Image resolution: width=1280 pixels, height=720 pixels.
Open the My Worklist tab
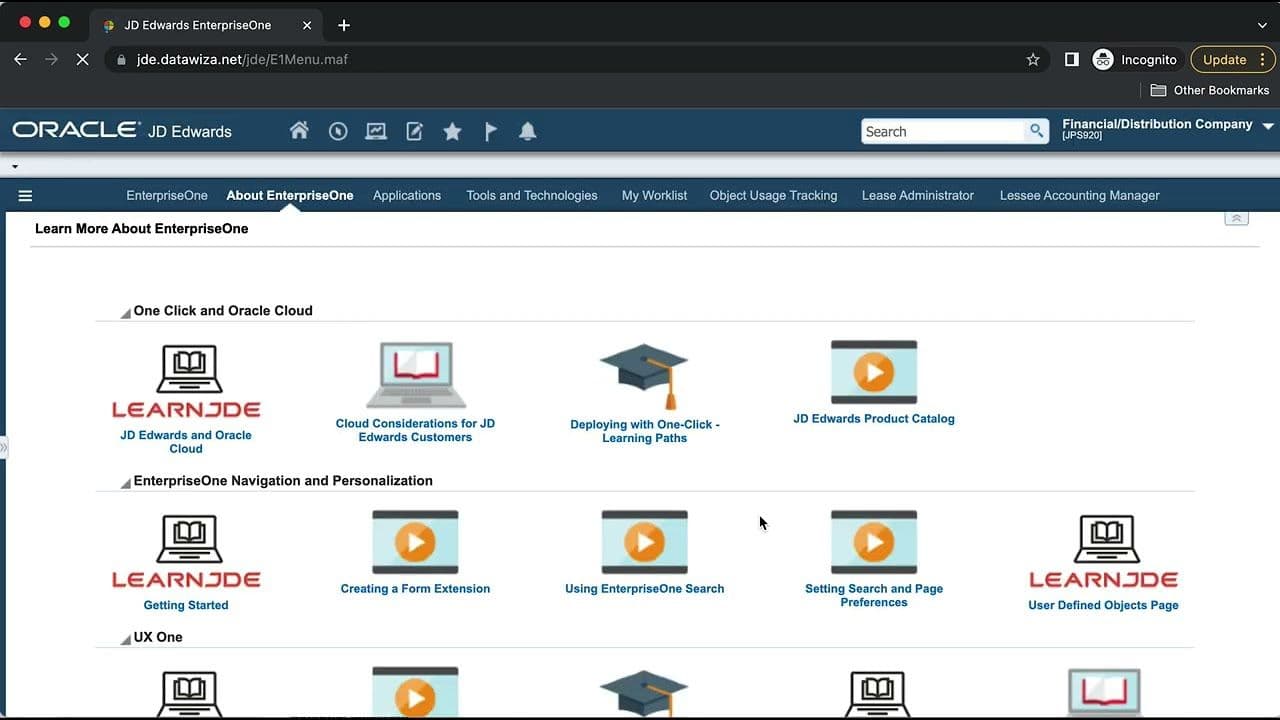[654, 196]
